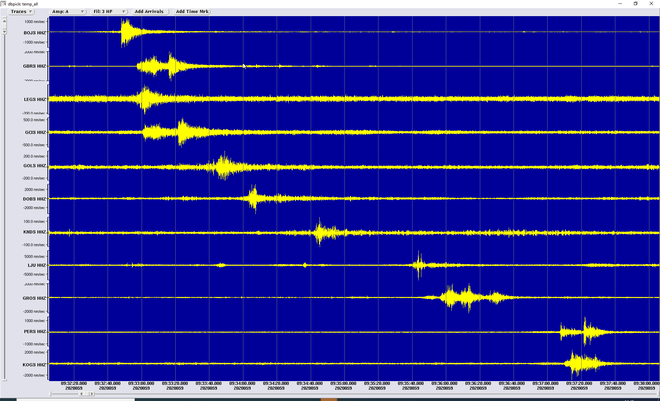
Task: Select the KNDS HHZ trace label
Action: pyautogui.click(x=35, y=232)
